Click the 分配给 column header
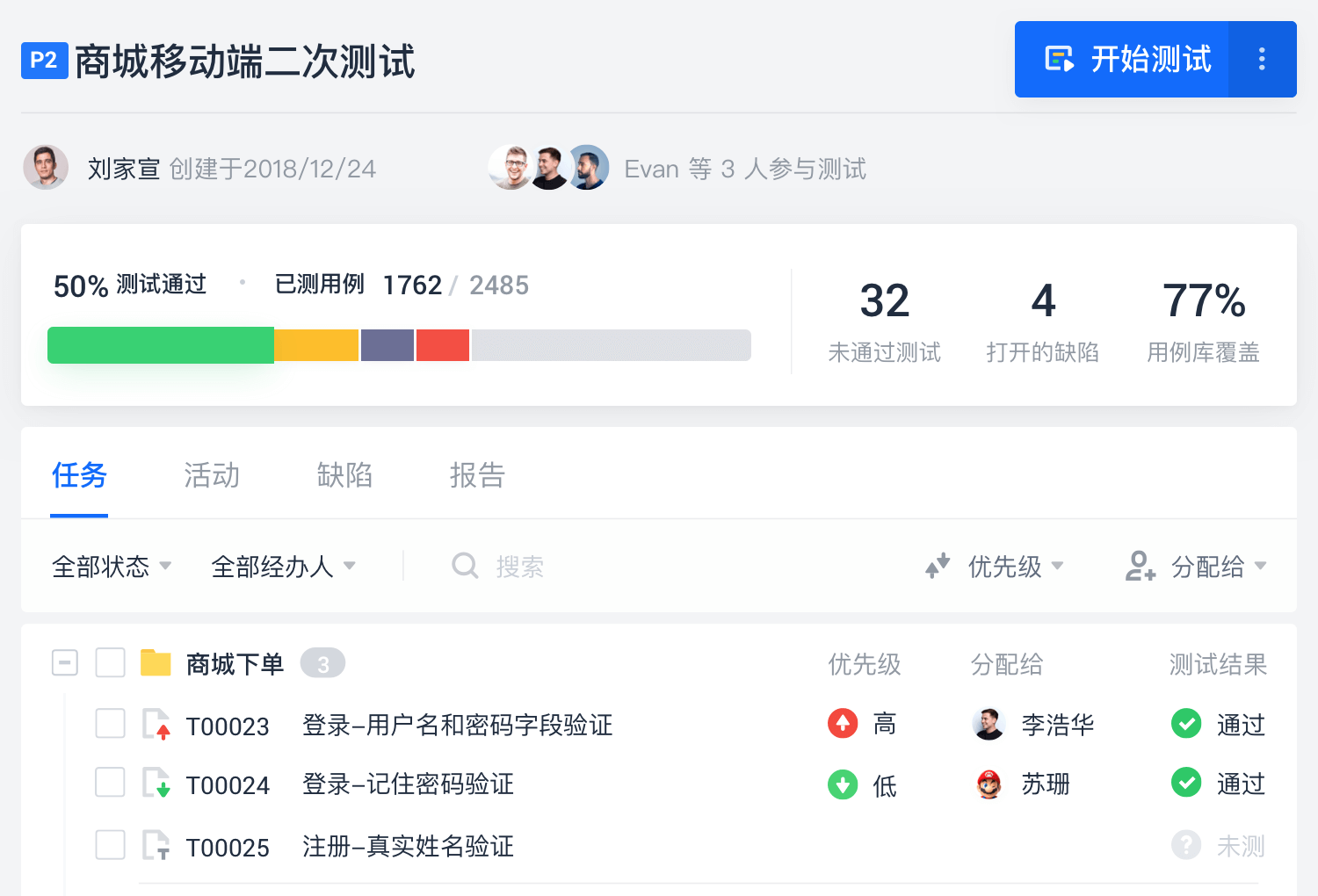 1007,664
